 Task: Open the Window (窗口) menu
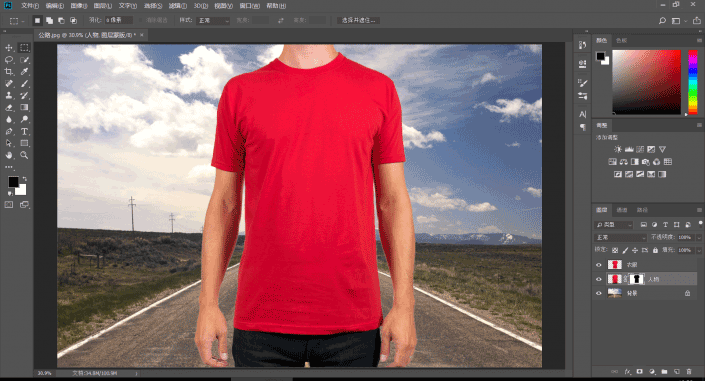click(250, 6)
